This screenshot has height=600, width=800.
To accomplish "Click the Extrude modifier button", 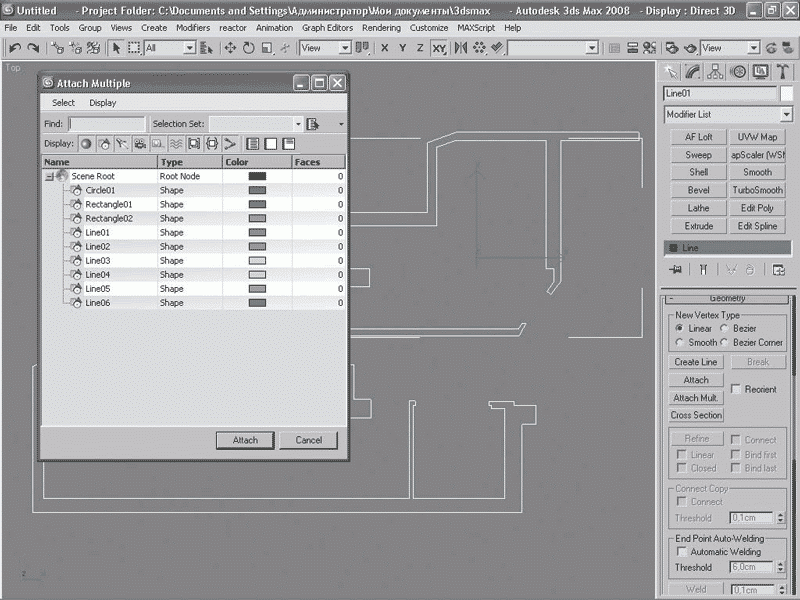I will (698, 226).
